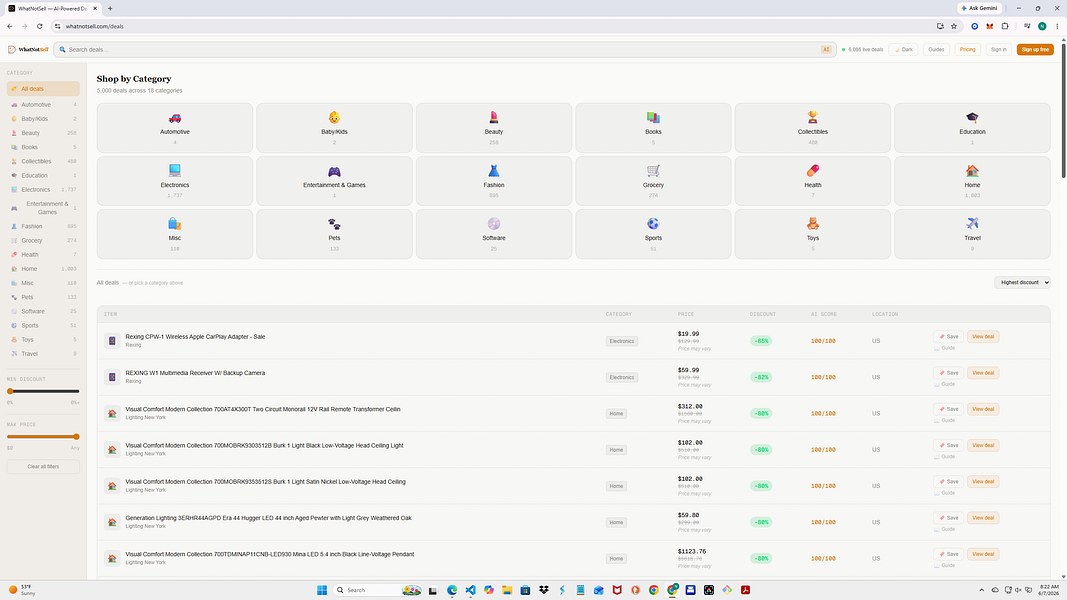The width and height of the screenshot is (1067, 600).
Task: Toggle Guide for 700MOBRK9353512S Satin Nickel row
Action: coord(944,493)
